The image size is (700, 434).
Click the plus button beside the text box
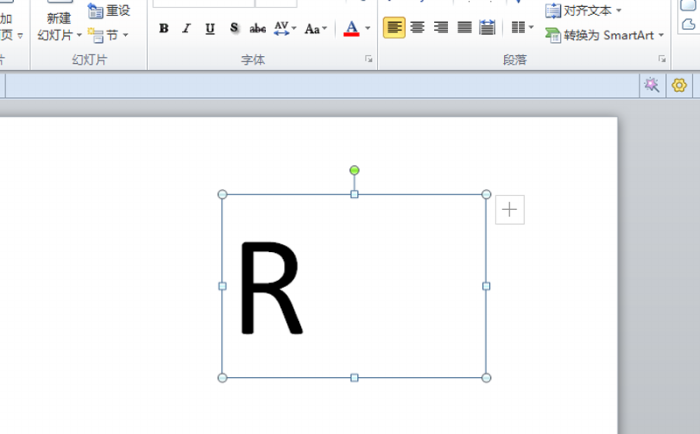[510, 209]
